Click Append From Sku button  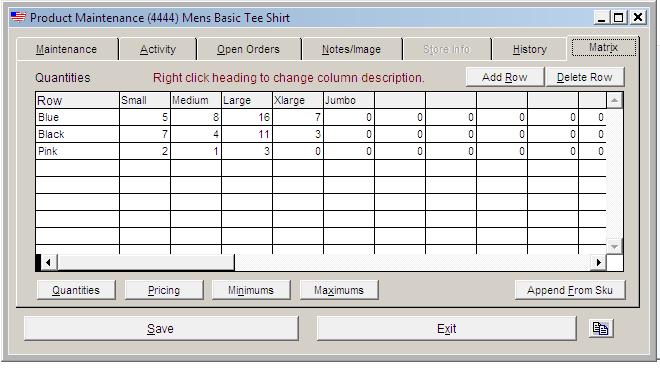(570, 290)
